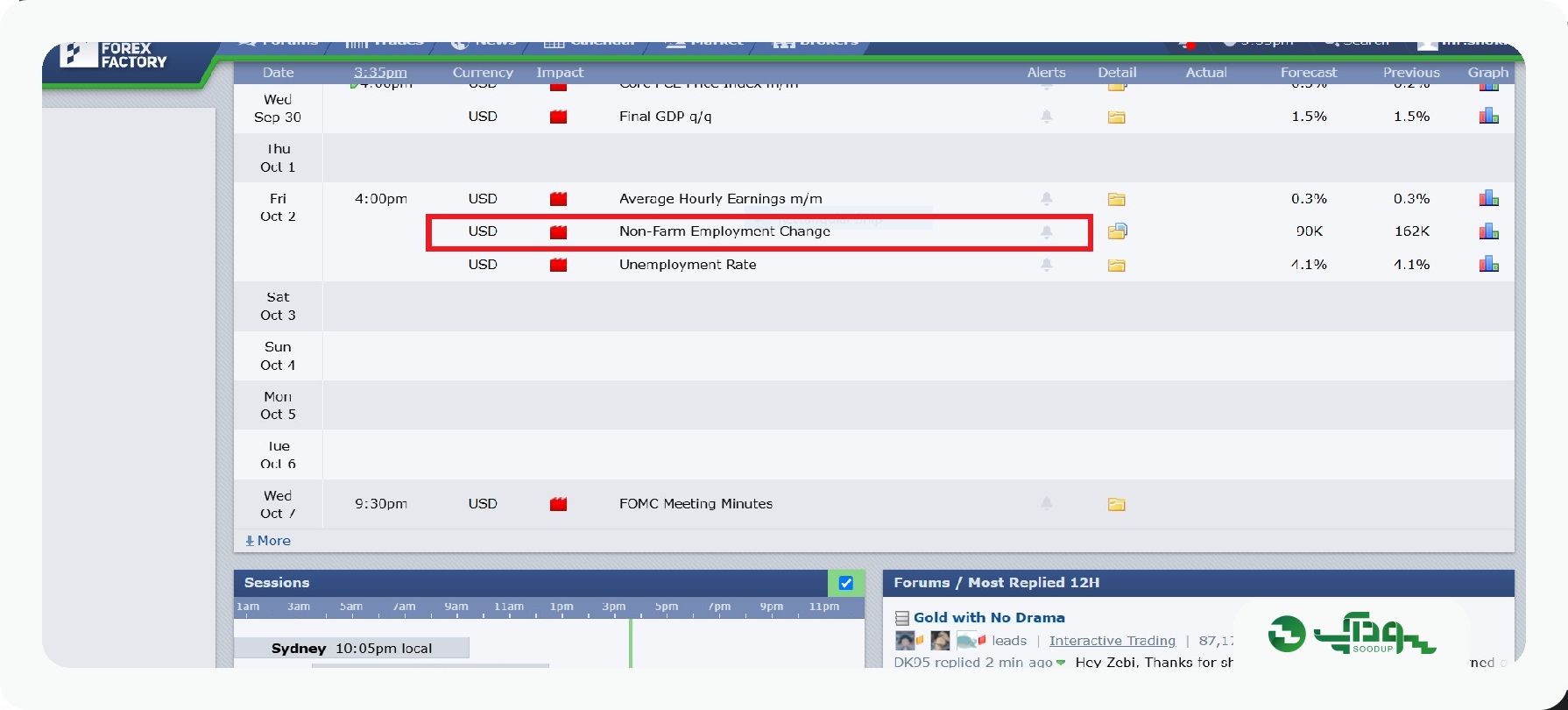
Task: Click thread icon beside Gold with No Drama
Action: pyautogui.click(x=902, y=618)
